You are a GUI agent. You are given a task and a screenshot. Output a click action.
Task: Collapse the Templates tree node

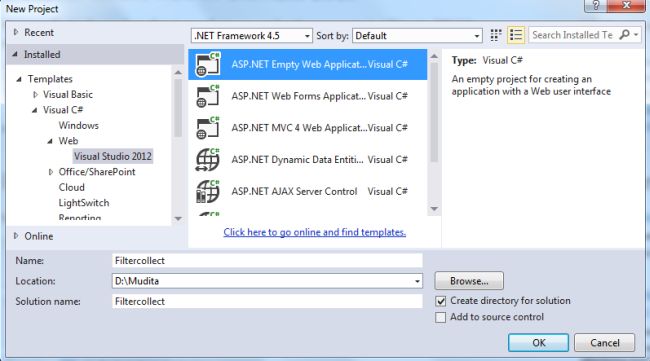[19, 79]
